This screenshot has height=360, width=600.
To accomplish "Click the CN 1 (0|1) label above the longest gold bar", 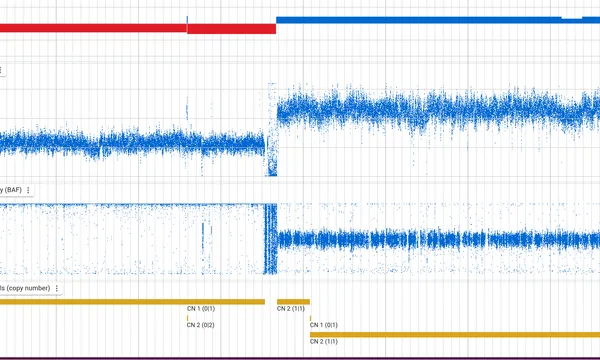I will pyautogui.click(x=324, y=325).
